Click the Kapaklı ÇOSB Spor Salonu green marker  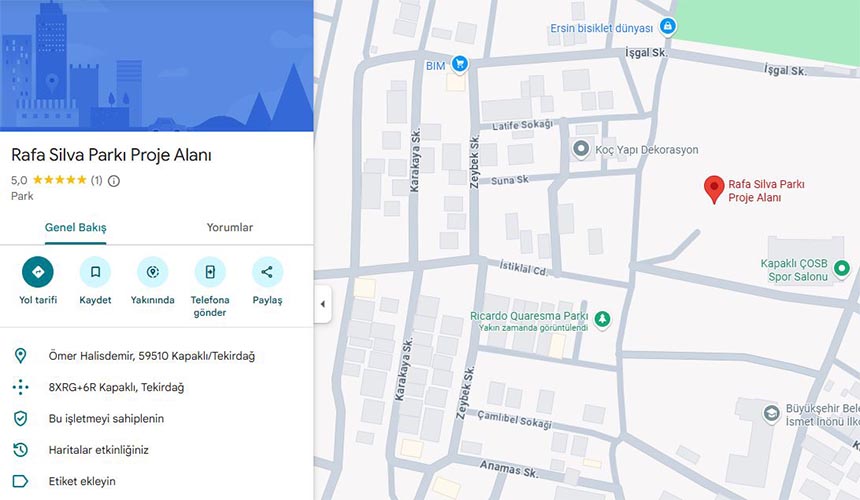[x=841, y=269]
